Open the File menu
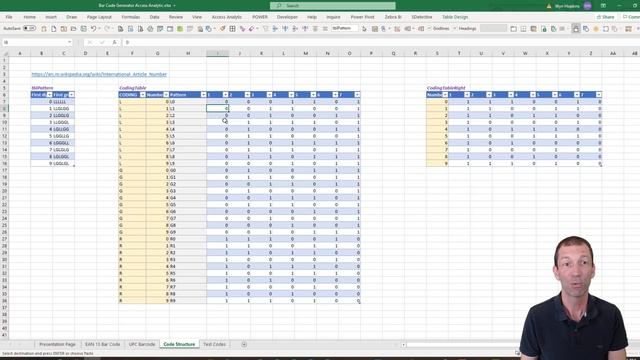 click(9, 17)
